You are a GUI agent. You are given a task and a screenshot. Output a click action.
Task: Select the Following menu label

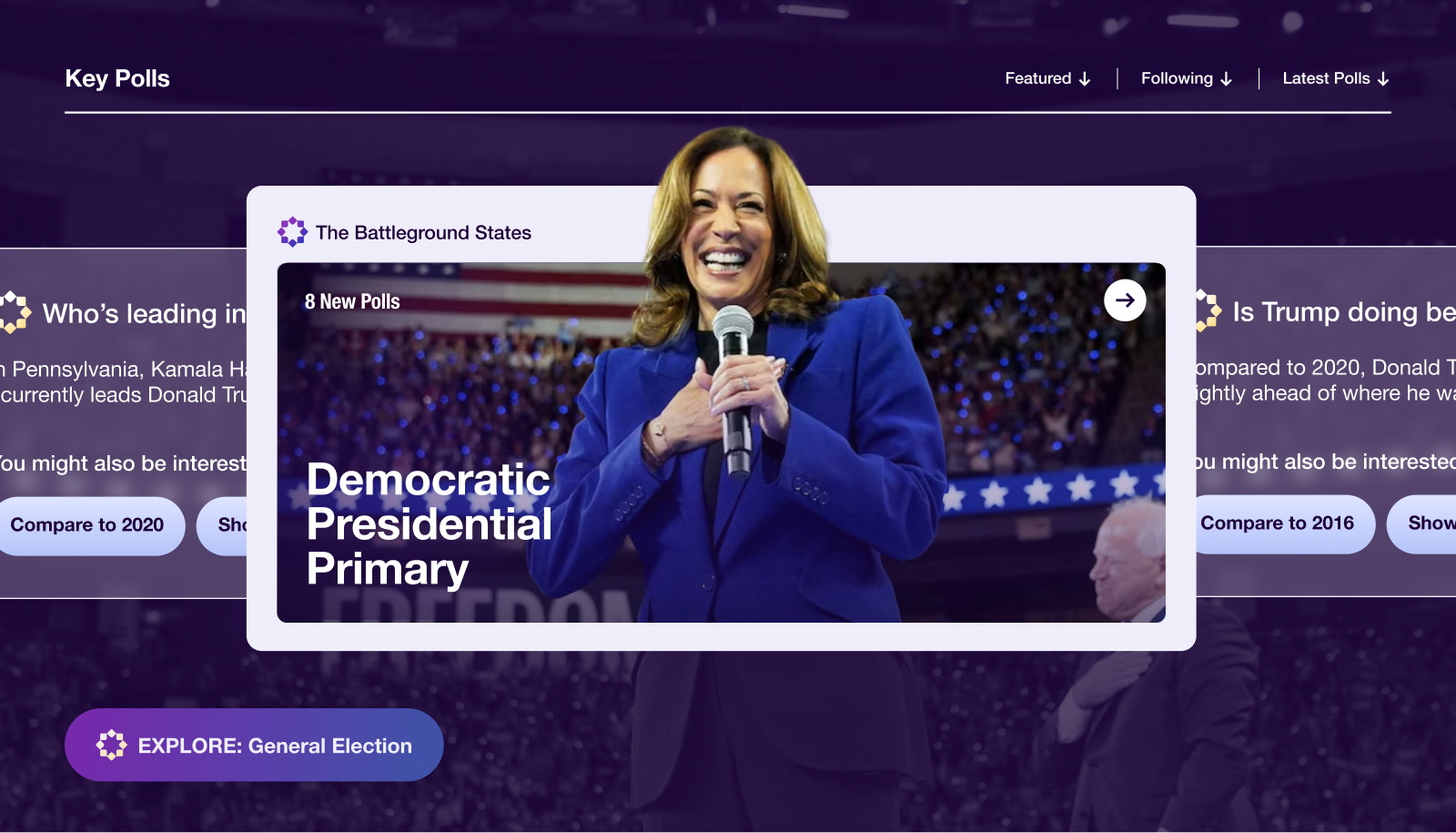coord(1177,78)
